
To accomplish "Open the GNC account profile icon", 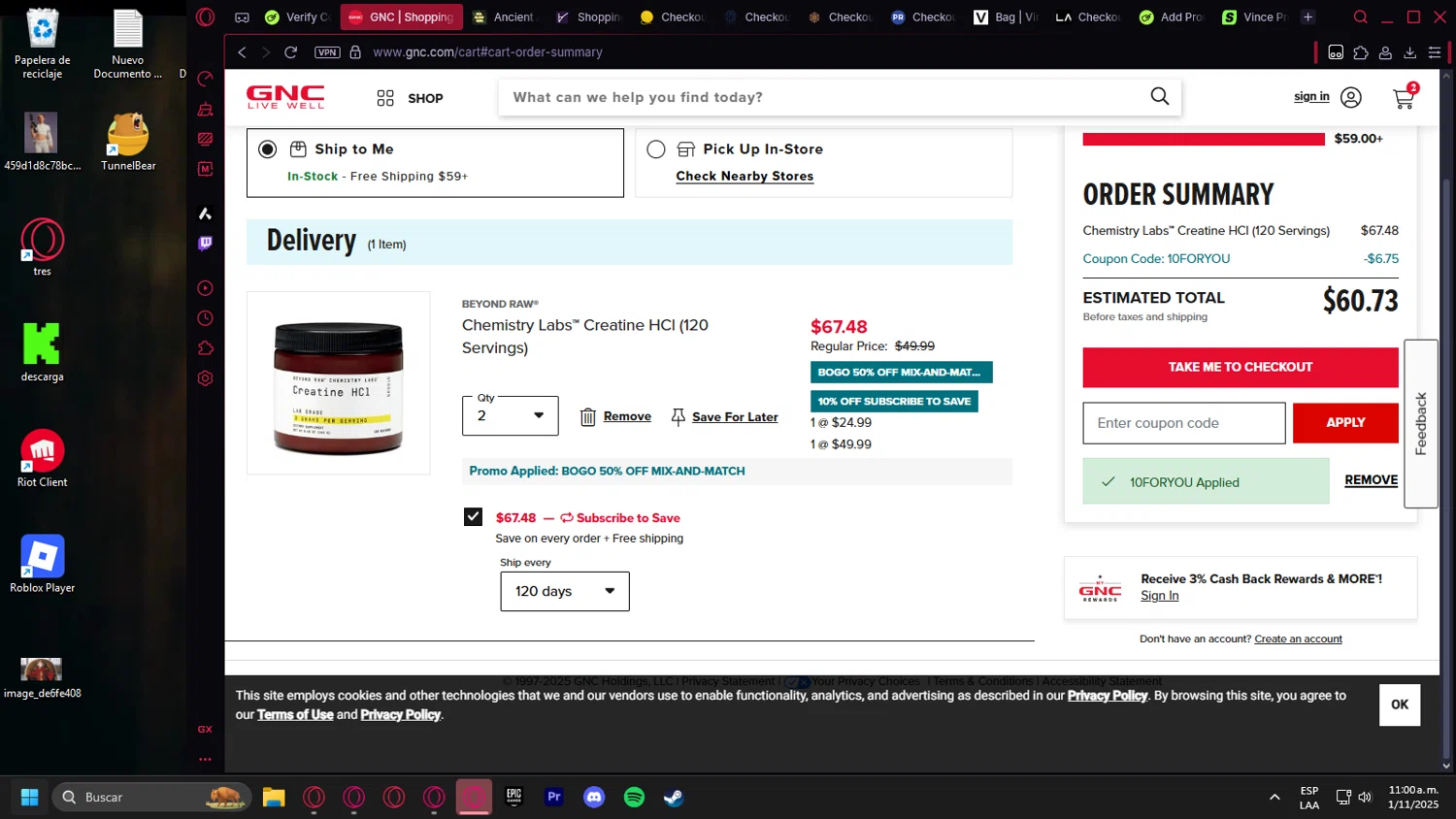I will (x=1350, y=97).
